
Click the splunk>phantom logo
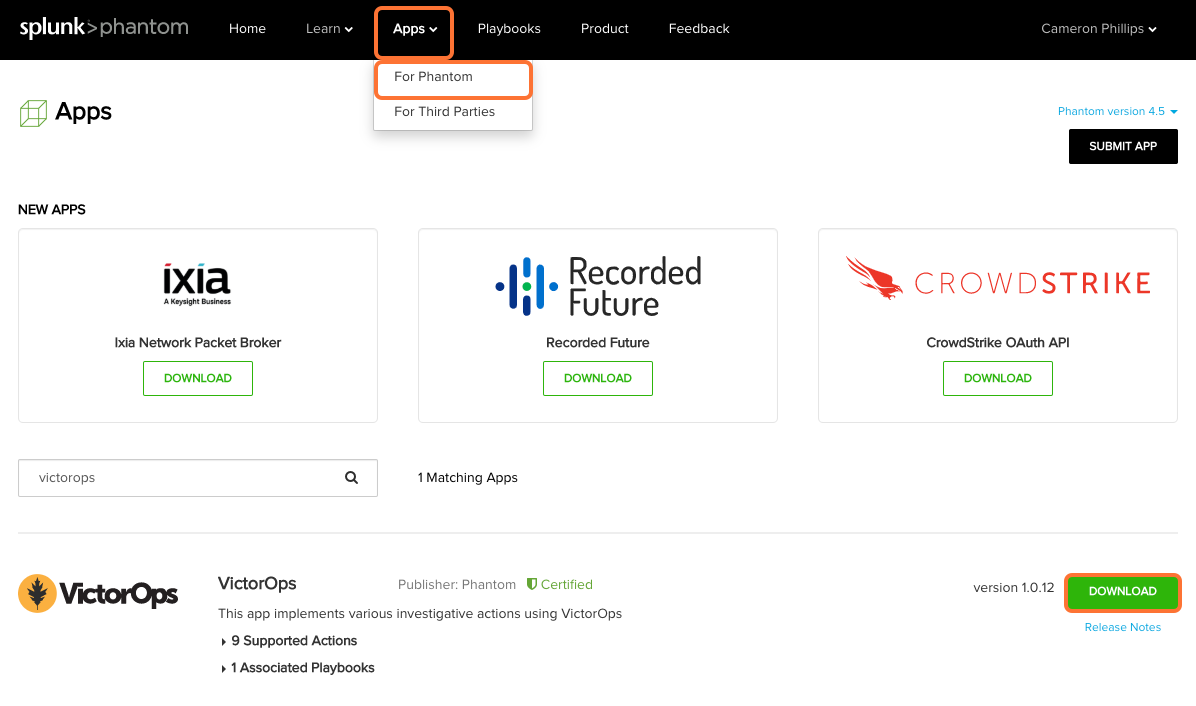pyautogui.click(x=103, y=28)
